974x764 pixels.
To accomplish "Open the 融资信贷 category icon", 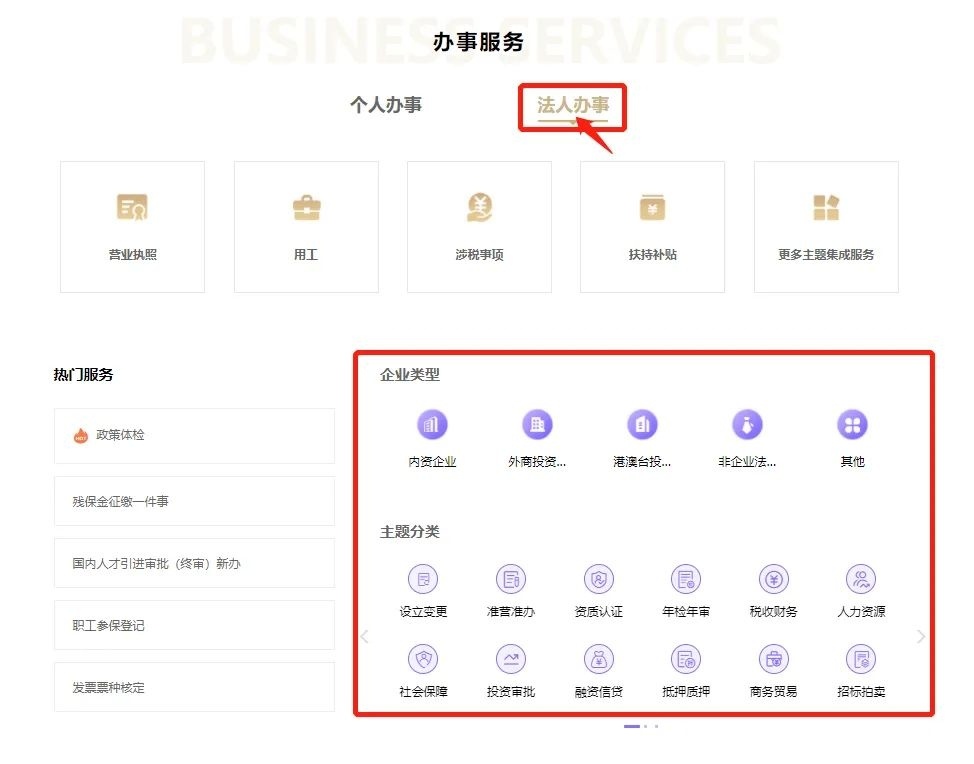I will (x=598, y=659).
